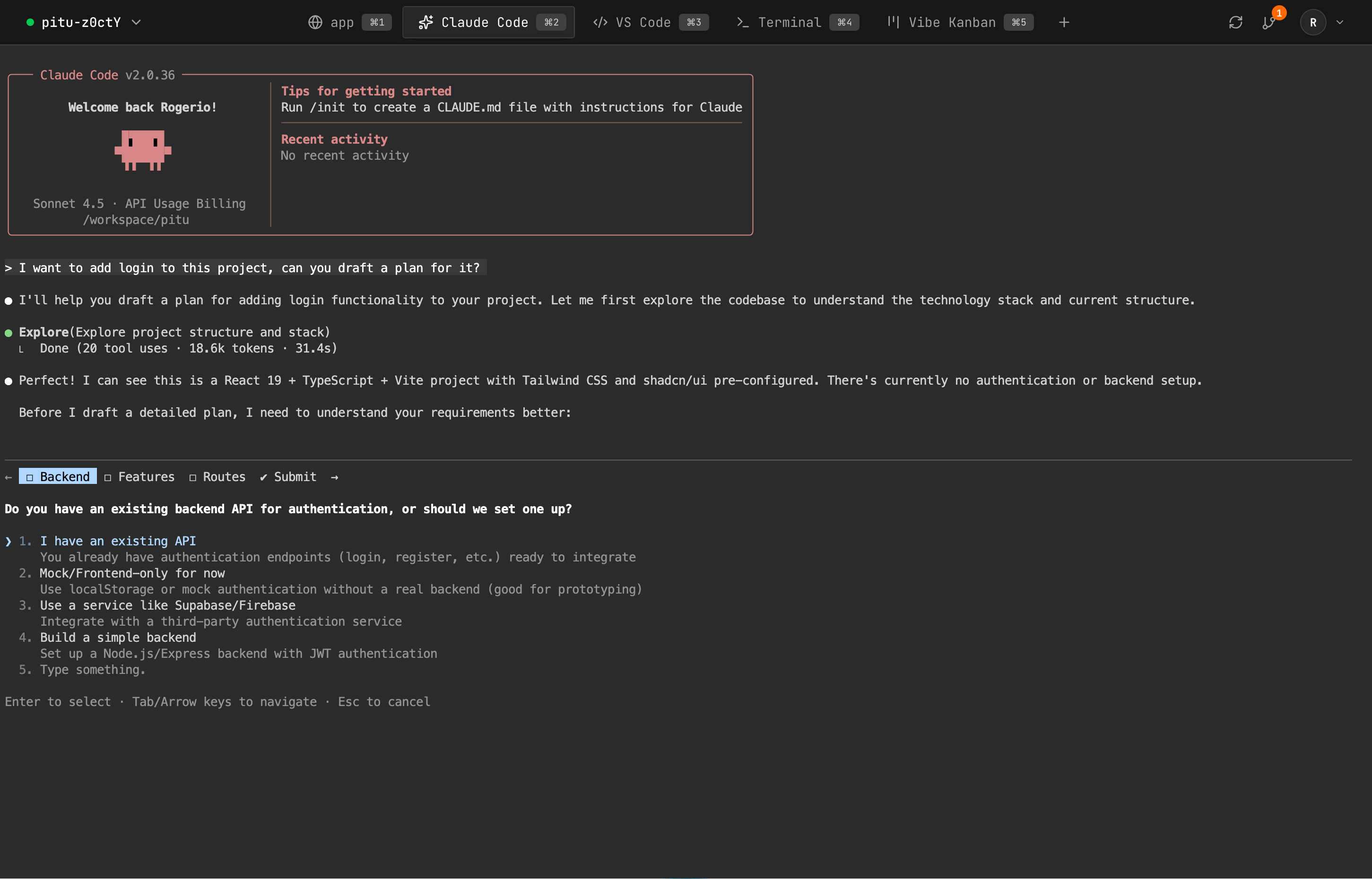This screenshot has height=879, width=1372.
Task: Open the app preview globe icon
Action: point(315,22)
